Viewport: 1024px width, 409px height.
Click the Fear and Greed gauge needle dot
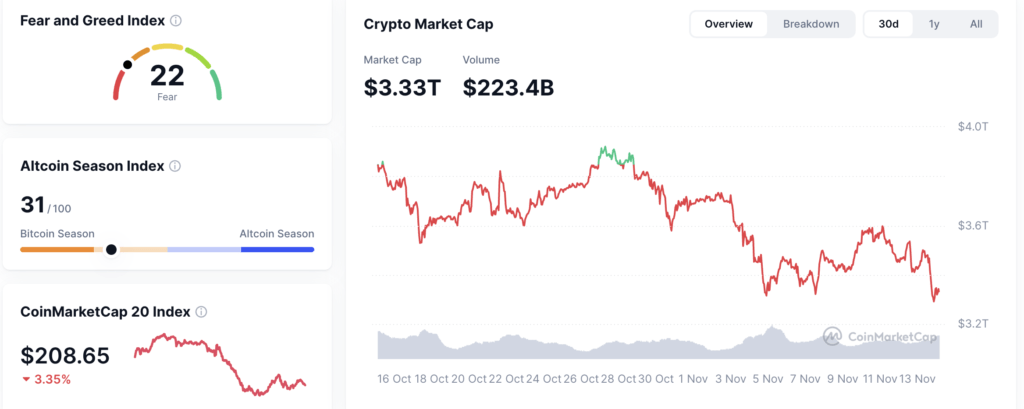point(127,65)
